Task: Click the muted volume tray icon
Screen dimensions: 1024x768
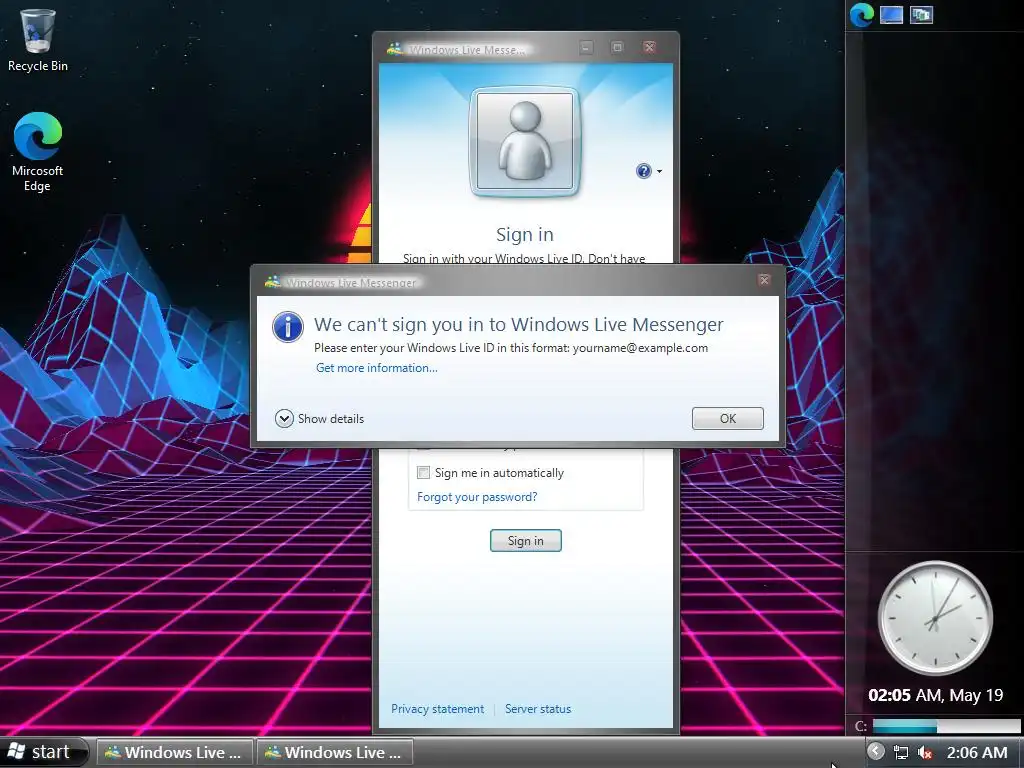Action: tap(924, 752)
